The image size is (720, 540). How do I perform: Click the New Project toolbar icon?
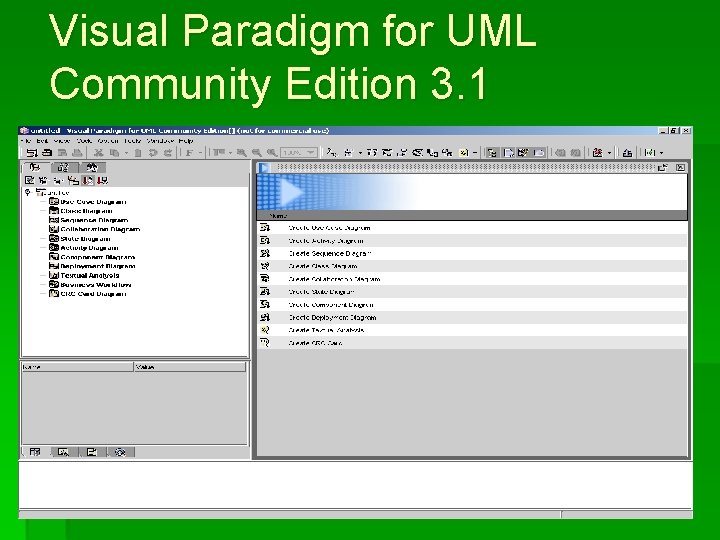(x=31, y=153)
